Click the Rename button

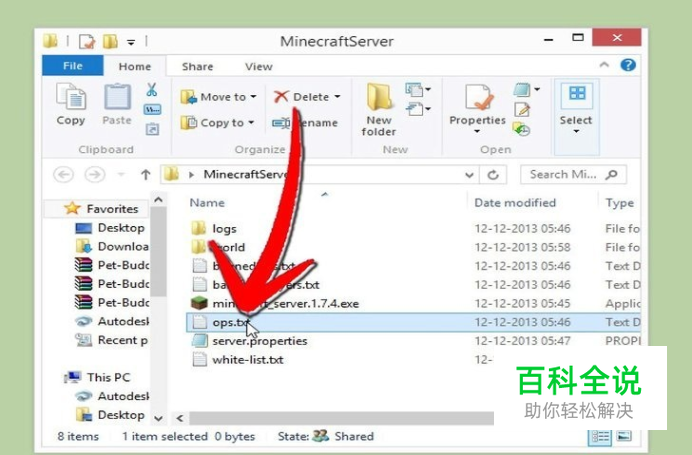point(305,123)
